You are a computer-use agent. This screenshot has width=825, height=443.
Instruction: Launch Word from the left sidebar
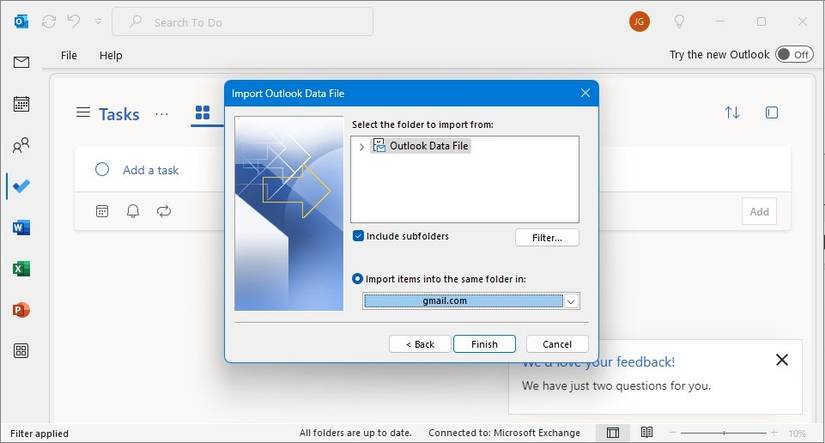(21, 228)
